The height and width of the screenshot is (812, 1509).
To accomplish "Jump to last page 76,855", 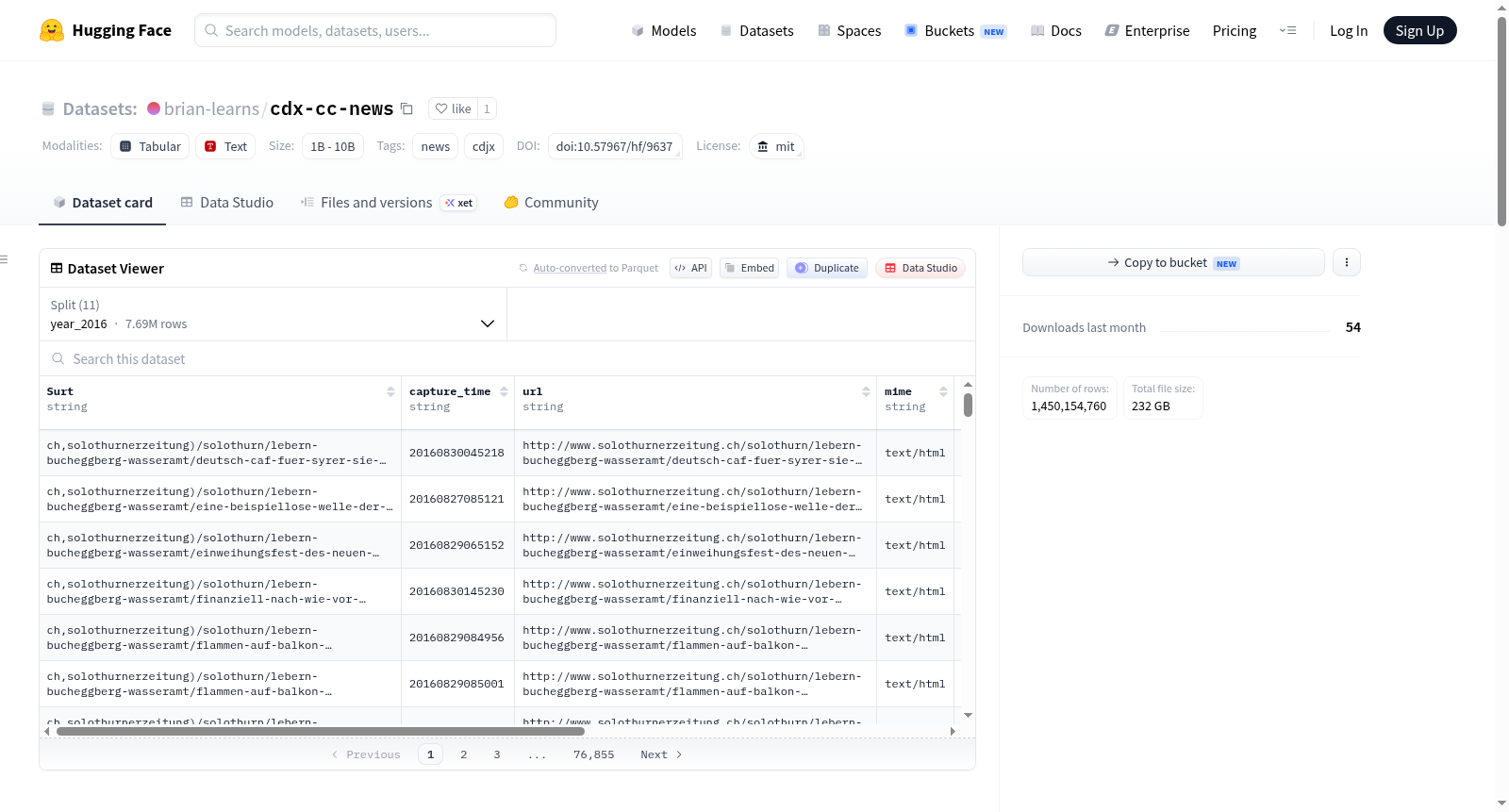I will [594, 754].
